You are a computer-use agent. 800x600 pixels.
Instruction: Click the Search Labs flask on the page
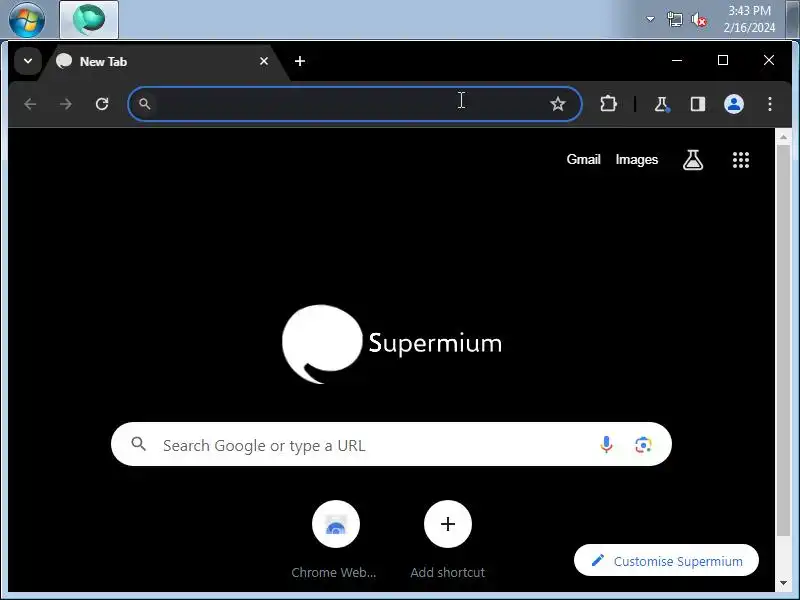click(x=693, y=160)
